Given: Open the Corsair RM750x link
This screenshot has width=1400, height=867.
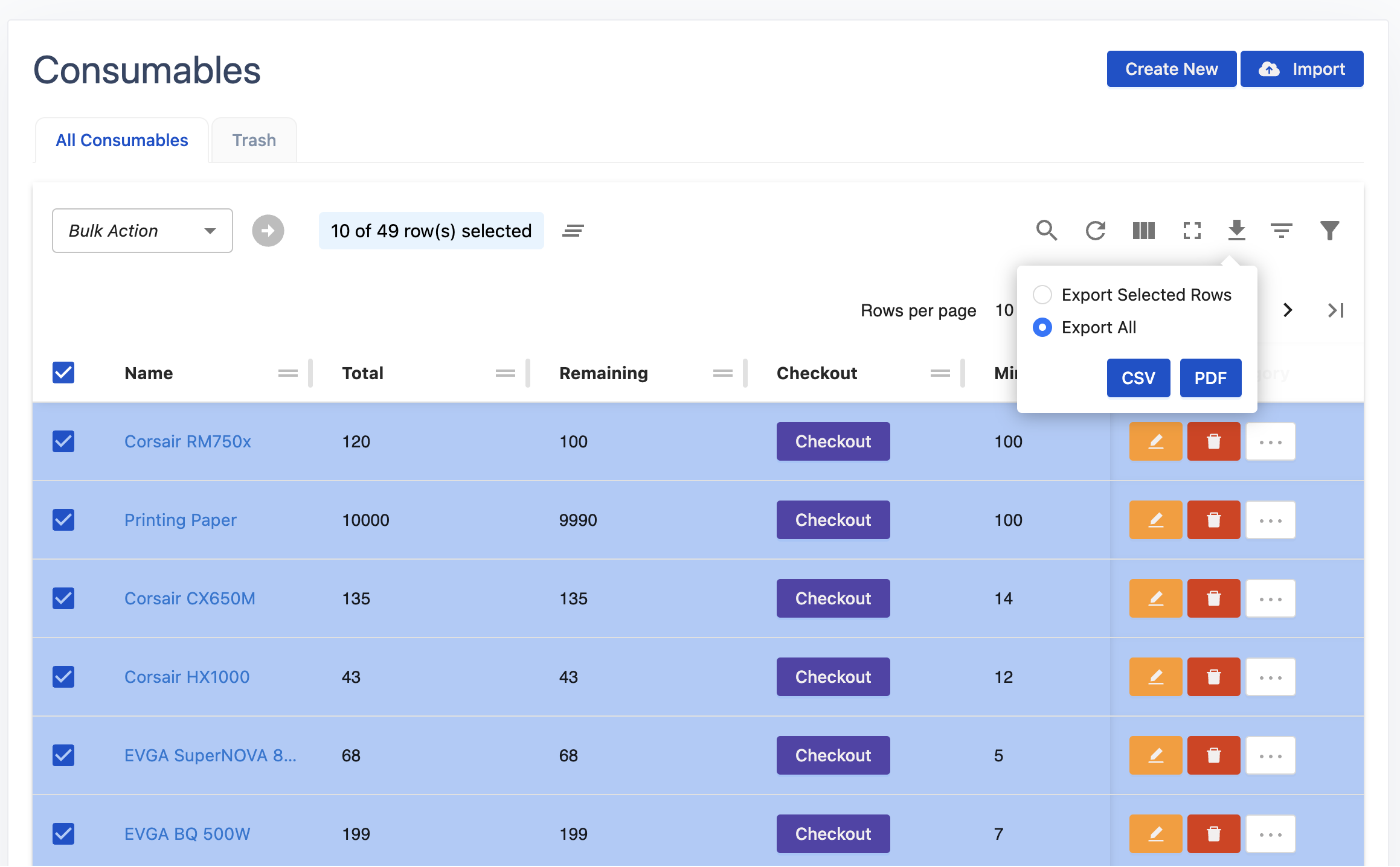Looking at the screenshot, I should (x=188, y=441).
